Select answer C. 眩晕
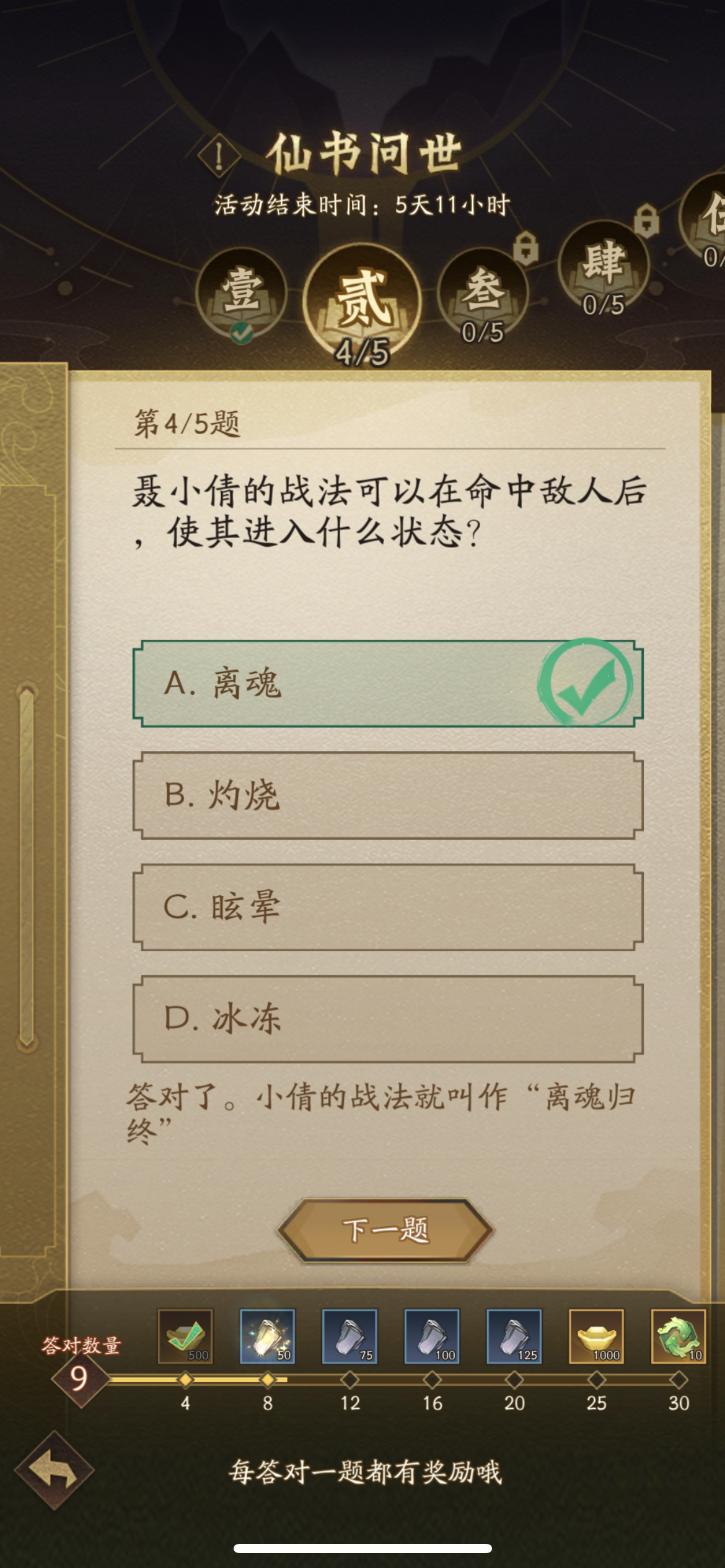 pos(388,907)
